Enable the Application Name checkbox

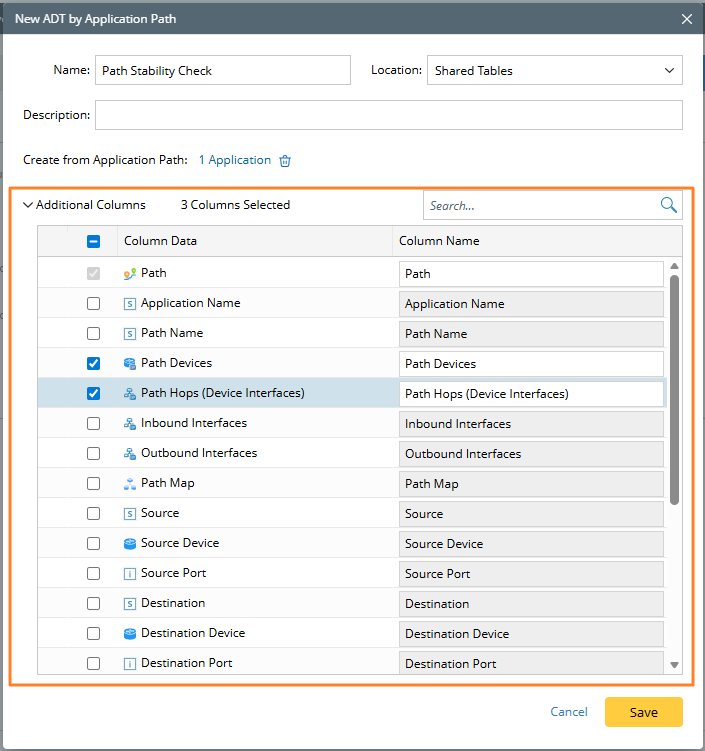coord(94,303)
